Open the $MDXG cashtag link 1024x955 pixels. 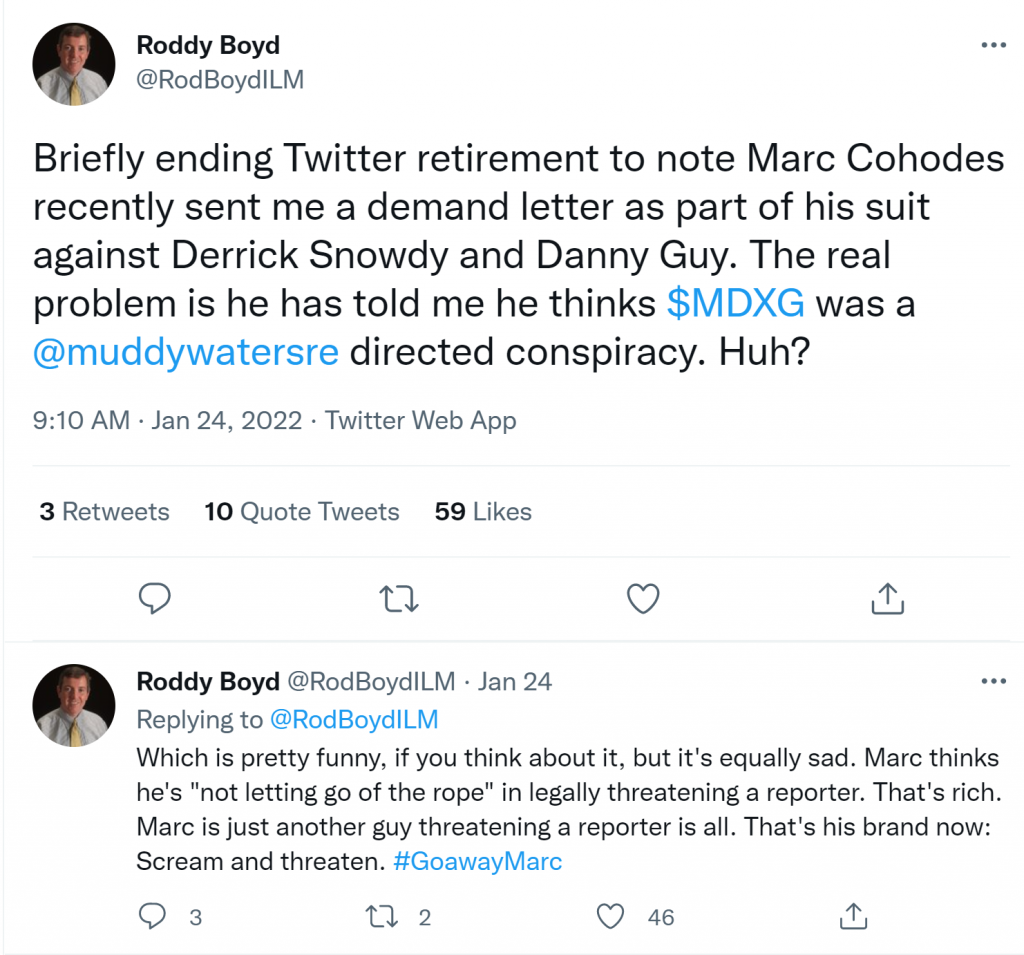tap(737, 303)
